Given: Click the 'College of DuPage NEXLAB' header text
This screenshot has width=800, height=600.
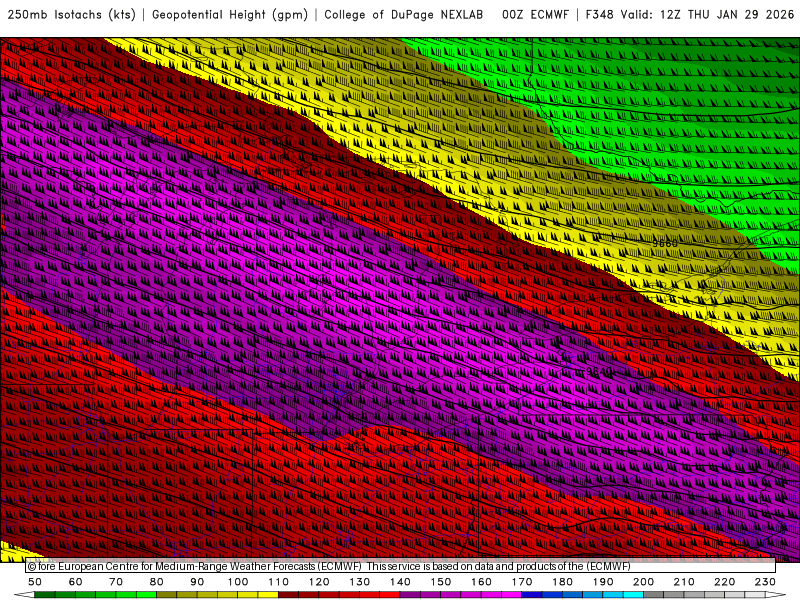Looking at the screenshot, I should (404, 15).
